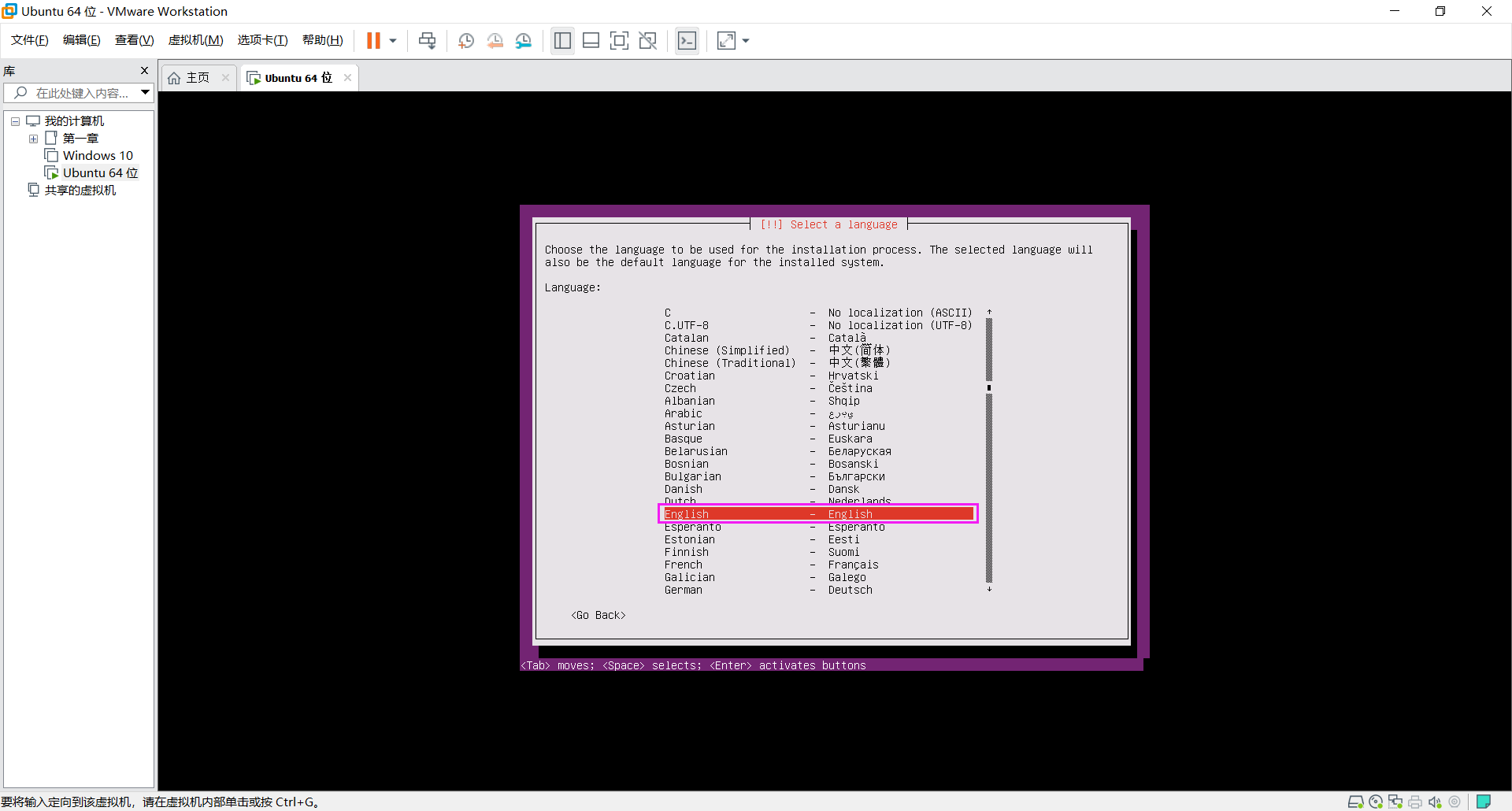The image size is (1512, 811).
Task: Click the Unity mode icon
Action: click(x=647, y=40)
